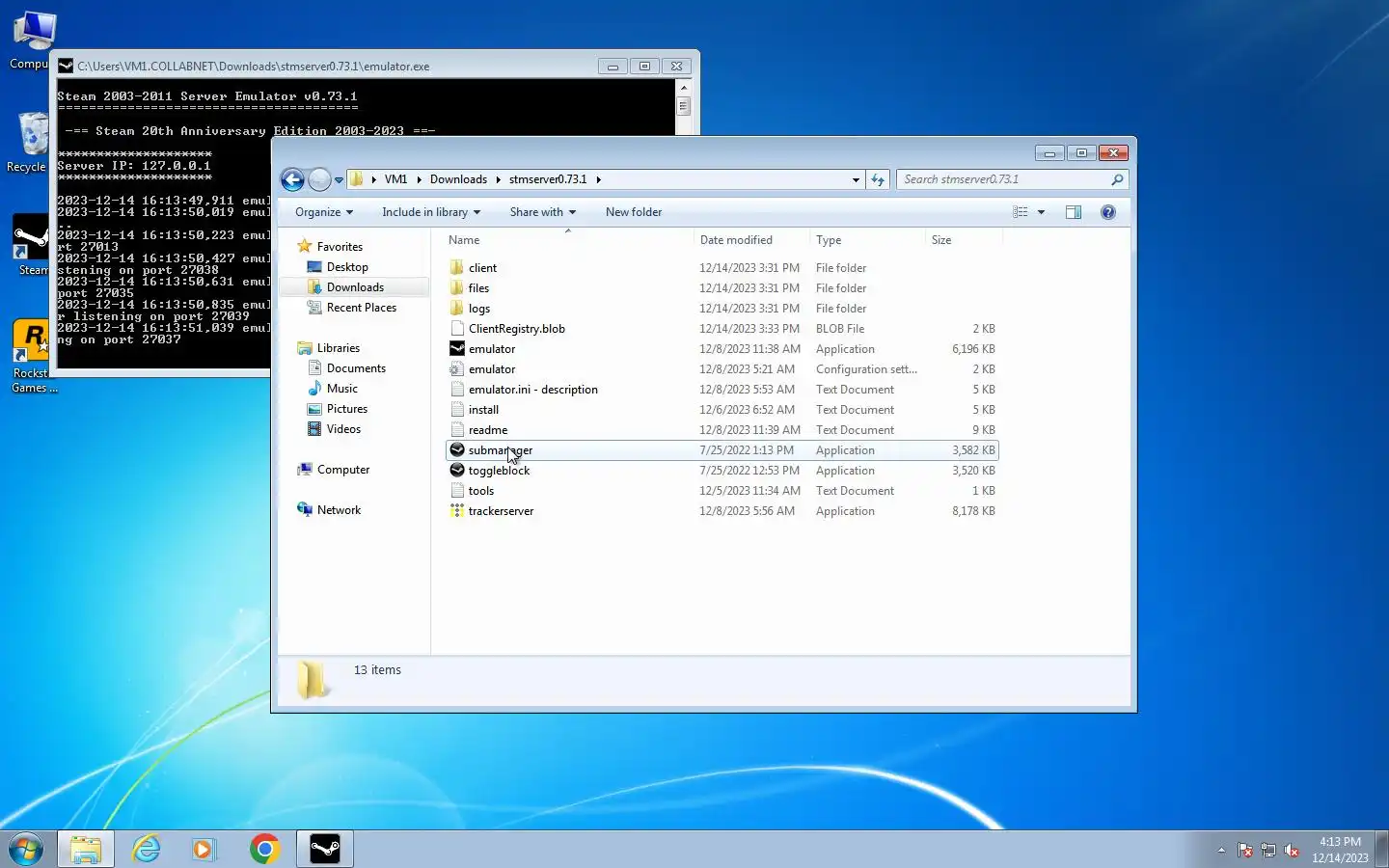Viewport: 1389px width, 868px height.
Task: Select the emulator Application file icon
Action: (457, 349)
